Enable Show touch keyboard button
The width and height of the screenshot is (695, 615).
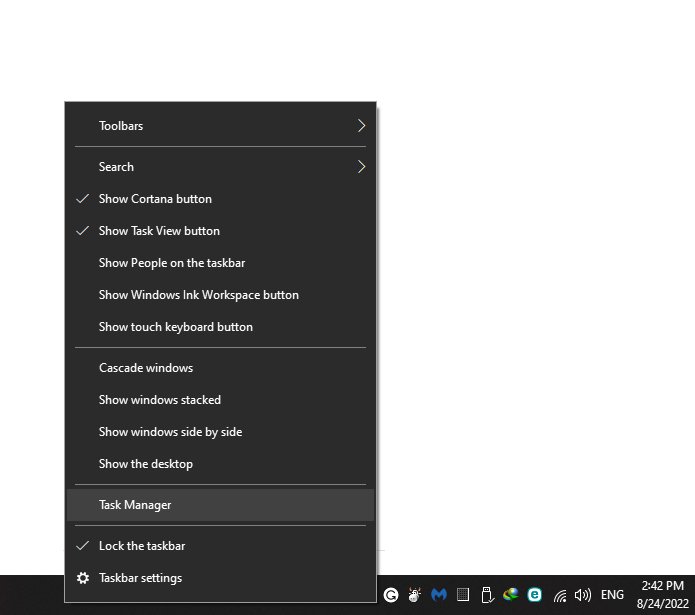tap(220, 327)
